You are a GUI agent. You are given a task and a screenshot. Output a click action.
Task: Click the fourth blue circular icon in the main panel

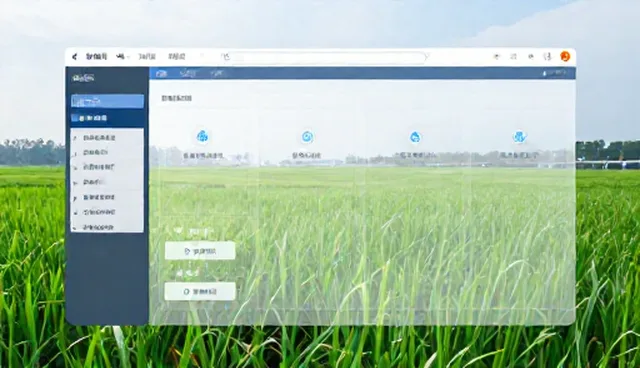[519, 137]
